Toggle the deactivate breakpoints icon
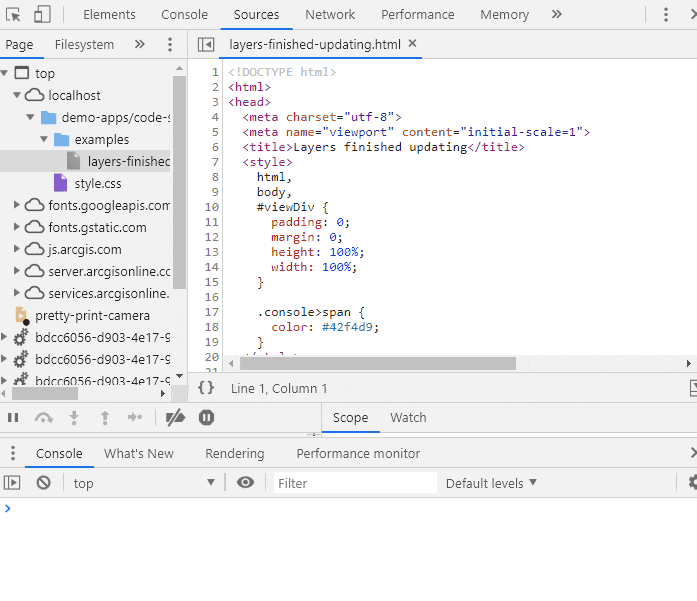Image resolution: width=697 pixels, height=601 pixels. 175,417
